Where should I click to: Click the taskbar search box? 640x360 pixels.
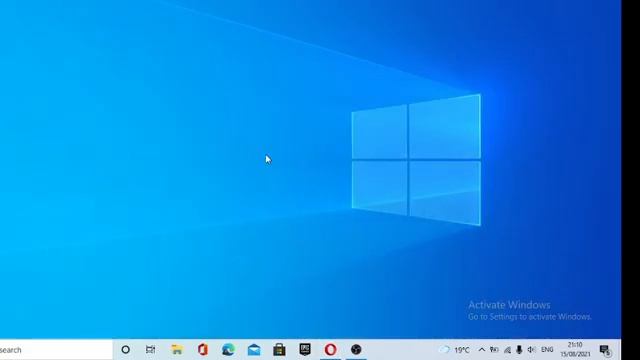point(56,350)
